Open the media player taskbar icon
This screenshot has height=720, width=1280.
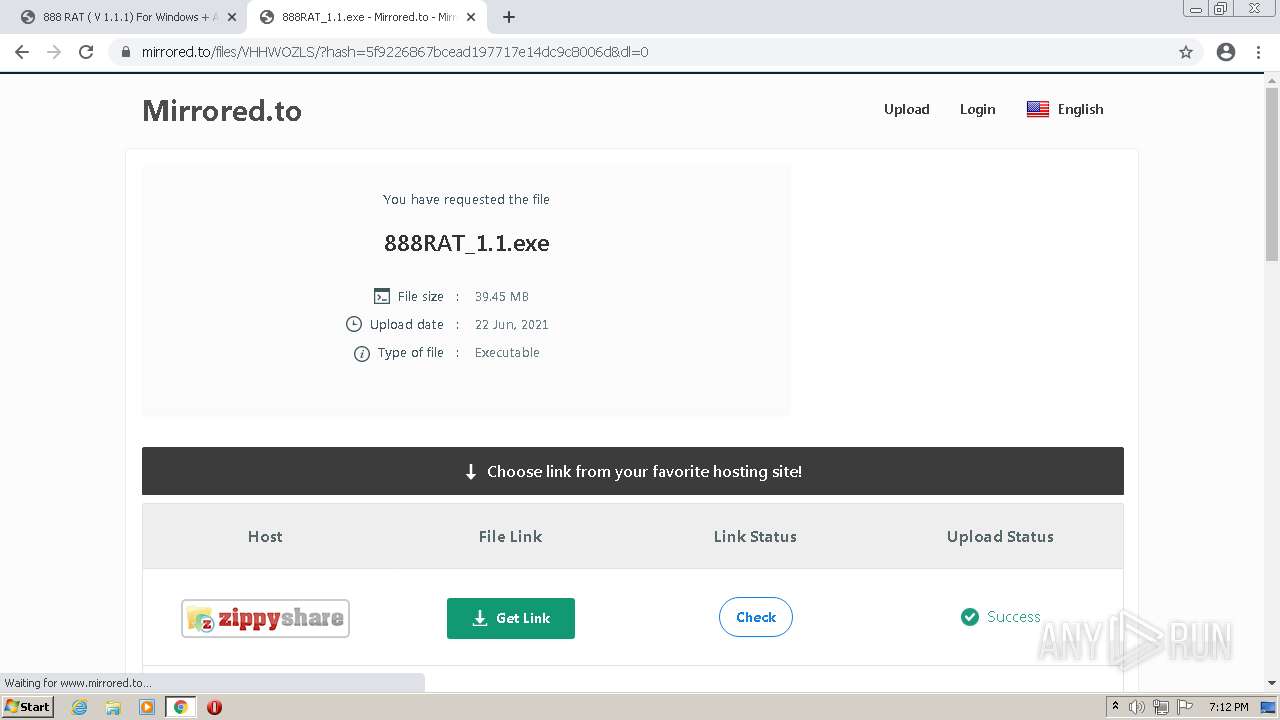click(x=147, y=707)
